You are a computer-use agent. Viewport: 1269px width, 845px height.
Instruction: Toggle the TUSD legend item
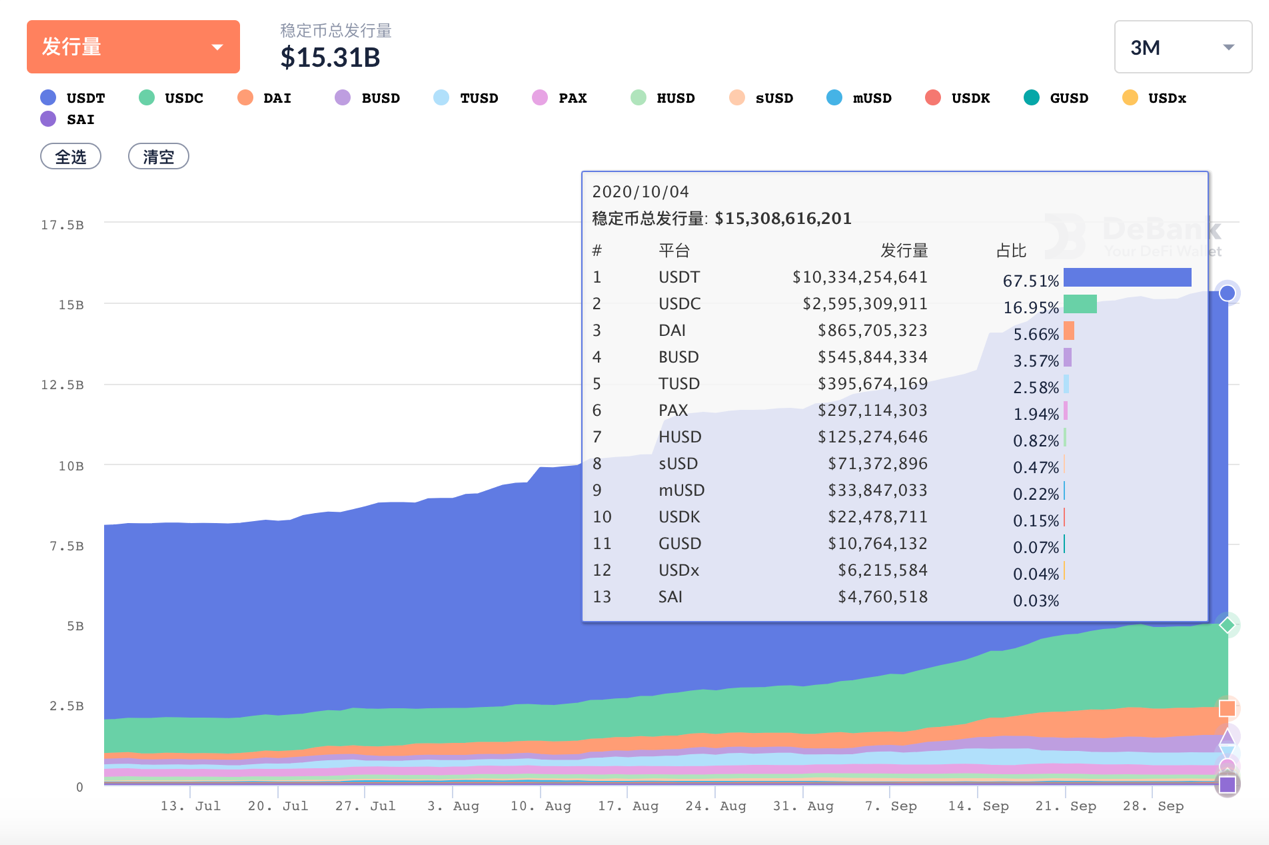click(x=466, y=98)
